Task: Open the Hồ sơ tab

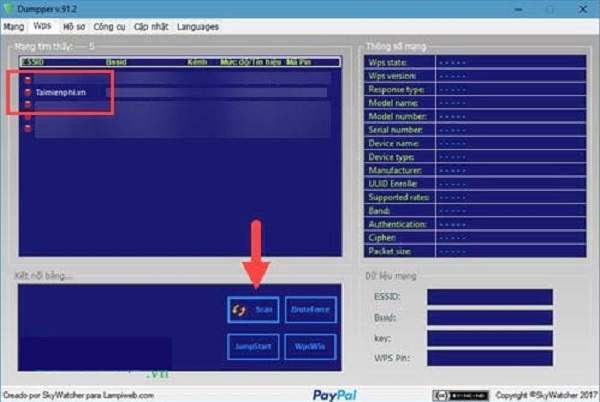Action: point(75,26)
